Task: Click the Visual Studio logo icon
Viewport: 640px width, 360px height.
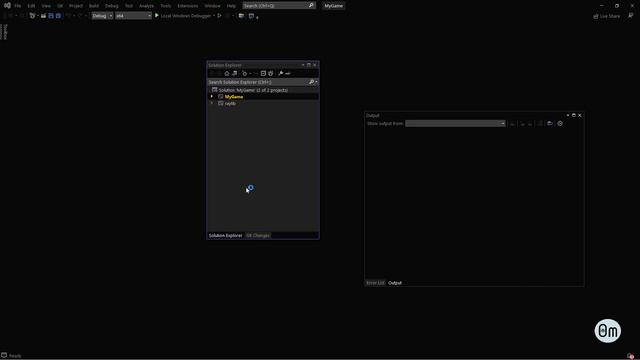Action: click(x=7, y=5)
